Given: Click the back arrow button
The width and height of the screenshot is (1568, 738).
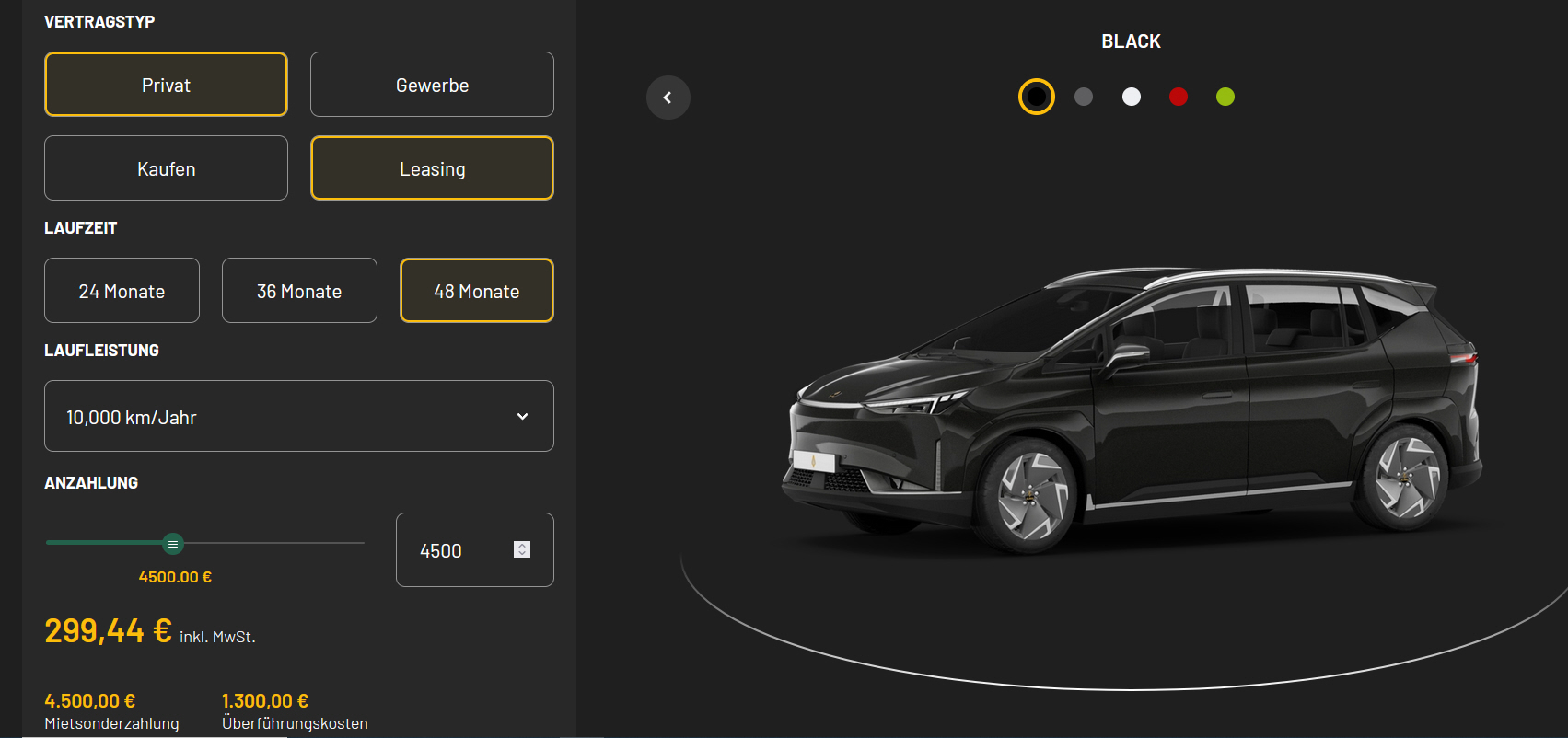Looking at the screenshot, I should (x=668, y=98).
